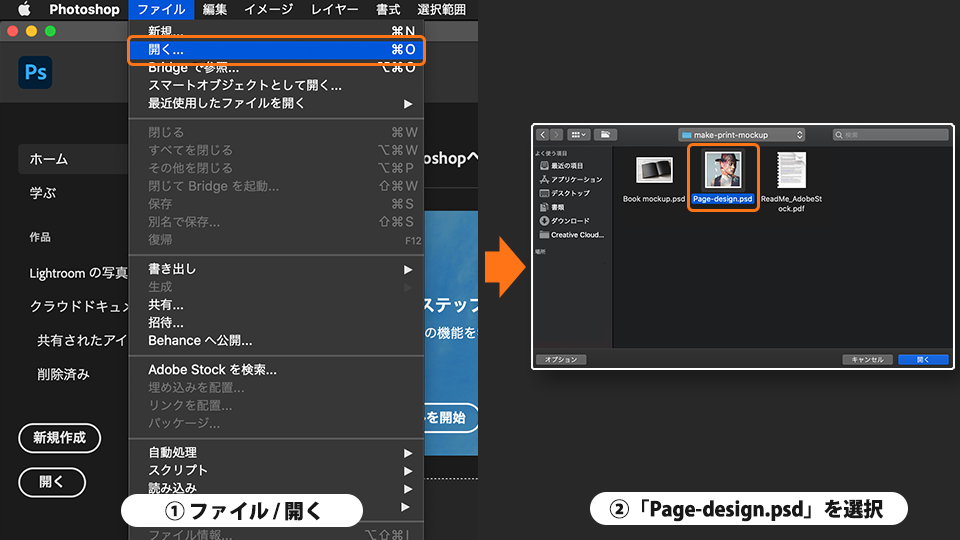Choose 開く... from the File menu
960x540 pixels.
(277, 50)
